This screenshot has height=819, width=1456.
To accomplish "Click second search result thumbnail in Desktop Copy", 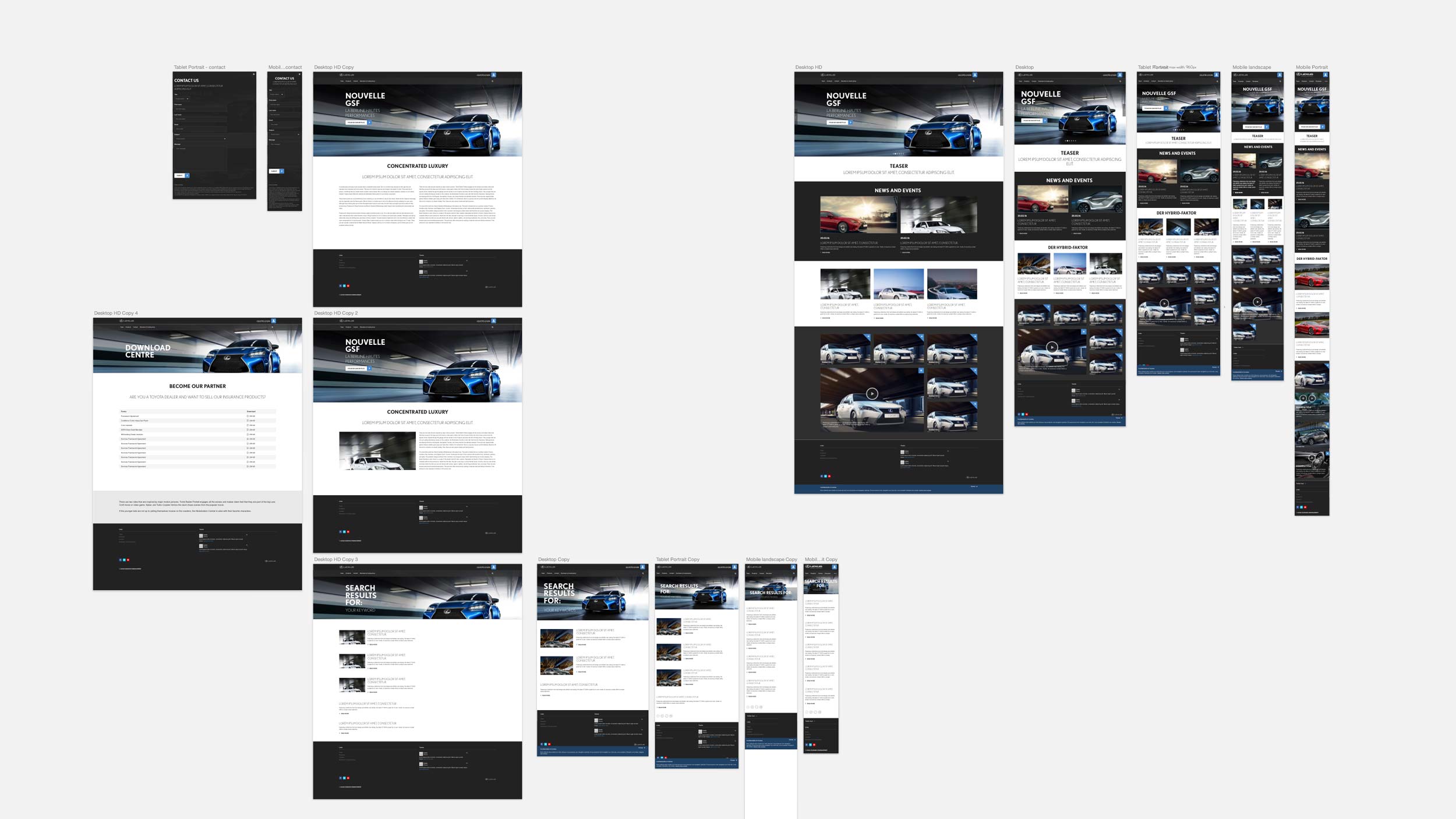I will click(x=556, y=665).
